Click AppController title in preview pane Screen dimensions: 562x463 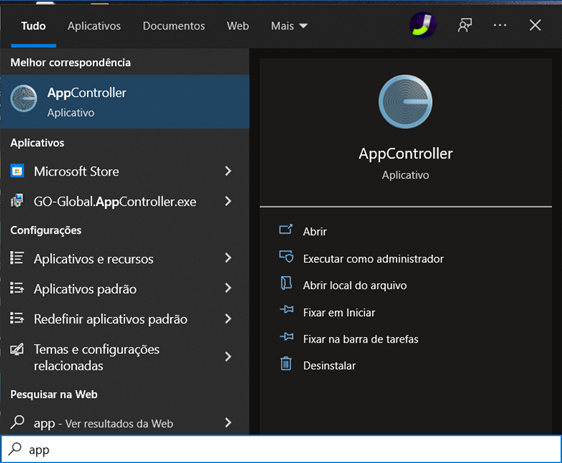coord(405,154)
